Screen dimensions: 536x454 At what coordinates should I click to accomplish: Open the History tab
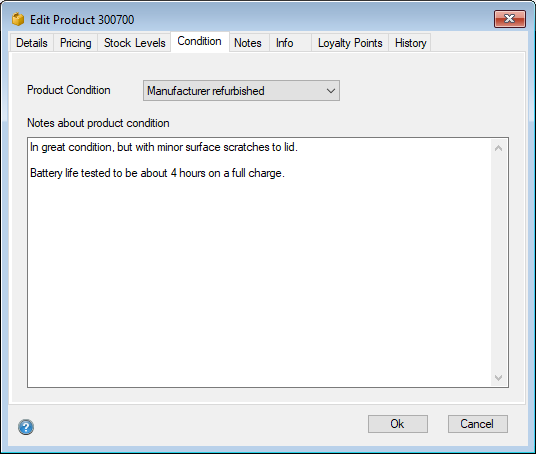(x=410, y=43)
